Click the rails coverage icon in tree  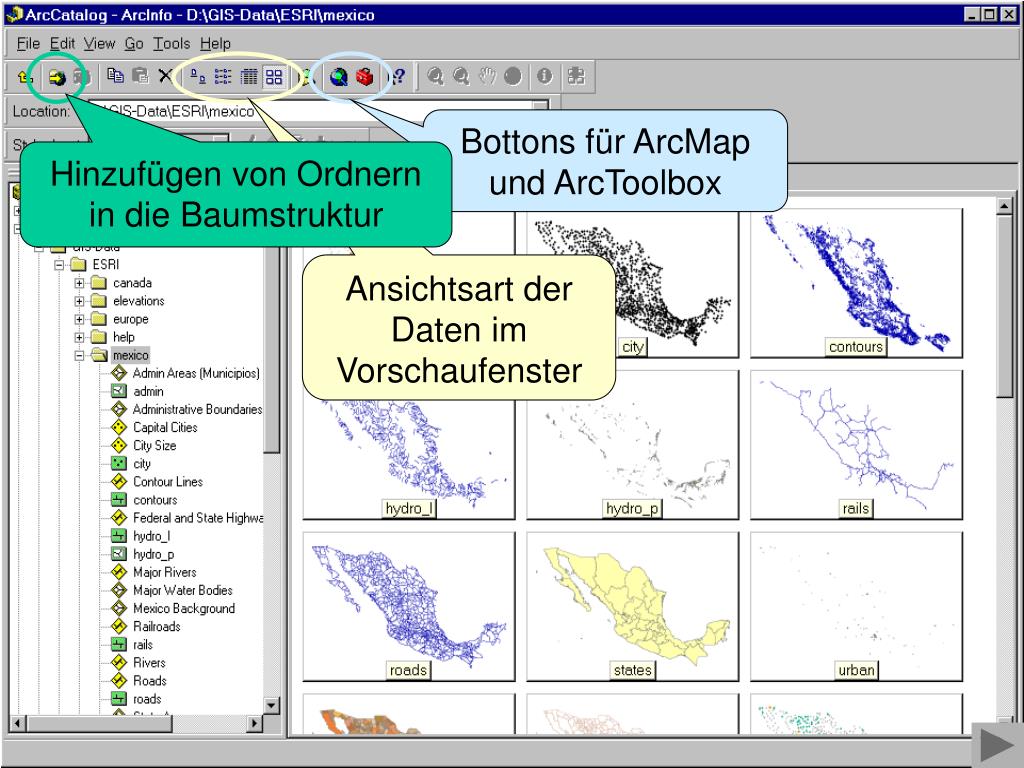click(118, 645)
